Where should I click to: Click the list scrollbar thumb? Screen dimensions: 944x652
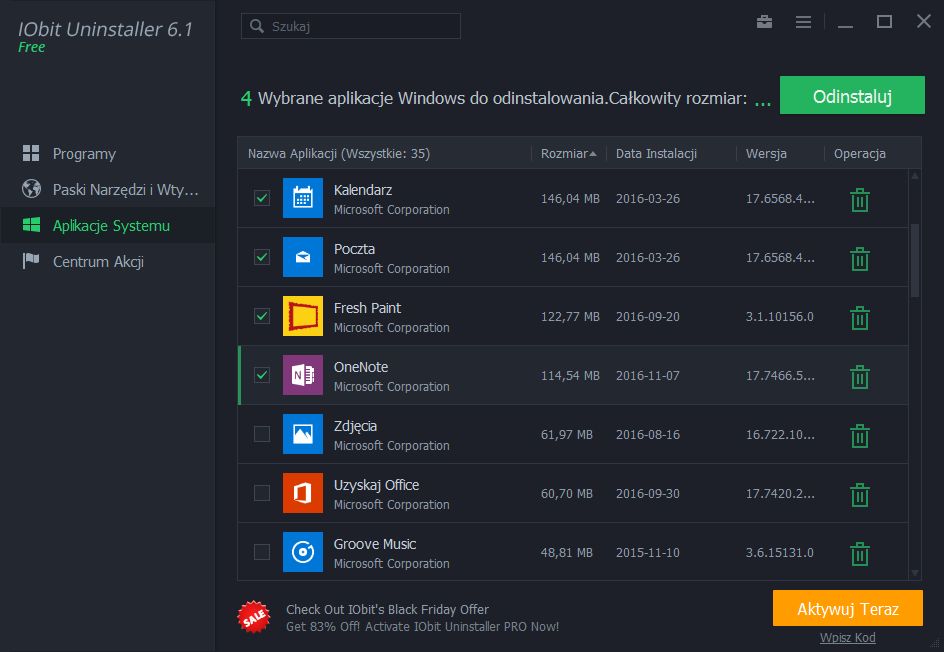915,260
